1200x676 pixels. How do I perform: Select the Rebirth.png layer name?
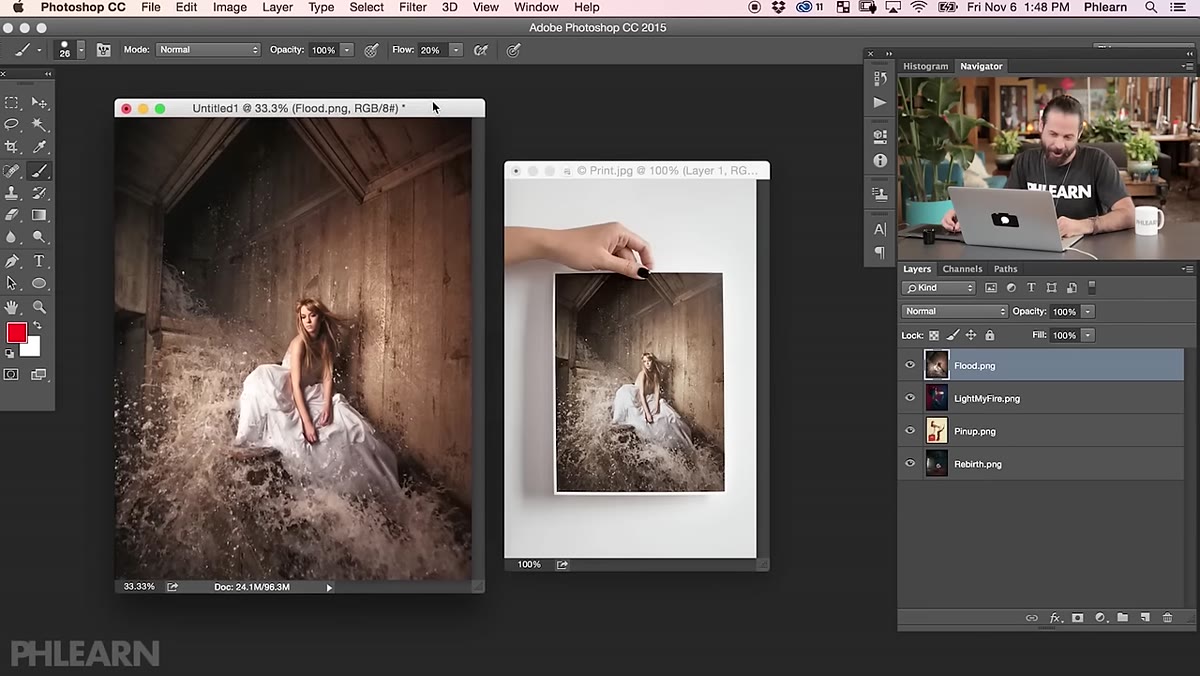click(978, 464)
